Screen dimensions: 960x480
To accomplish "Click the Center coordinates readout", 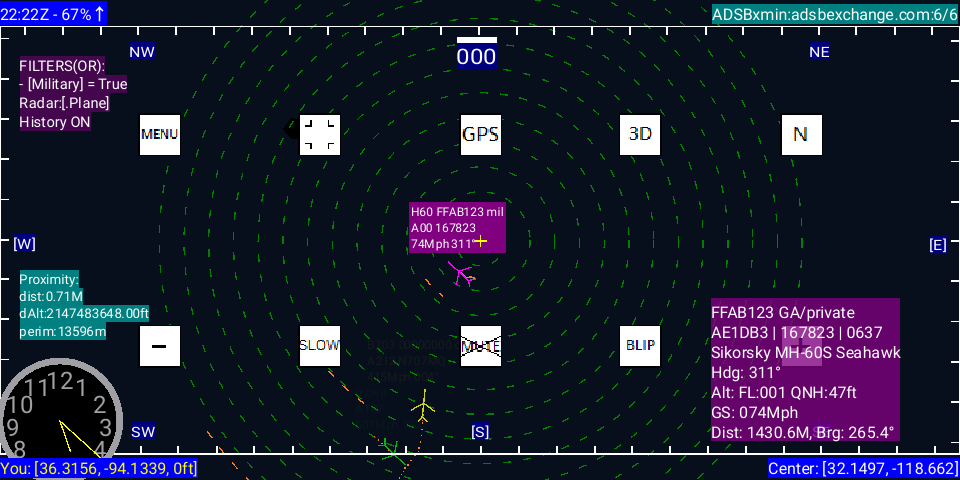I will [x=862, y=468].
